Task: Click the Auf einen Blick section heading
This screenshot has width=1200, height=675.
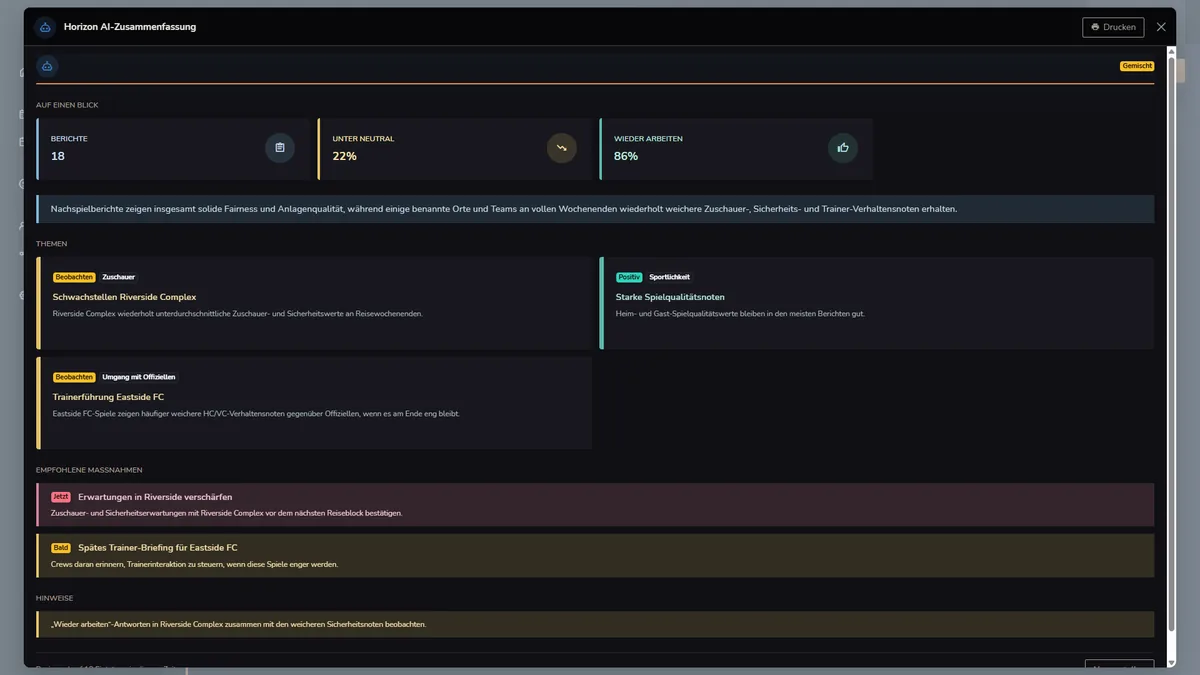Action: [x=67, y=105]
